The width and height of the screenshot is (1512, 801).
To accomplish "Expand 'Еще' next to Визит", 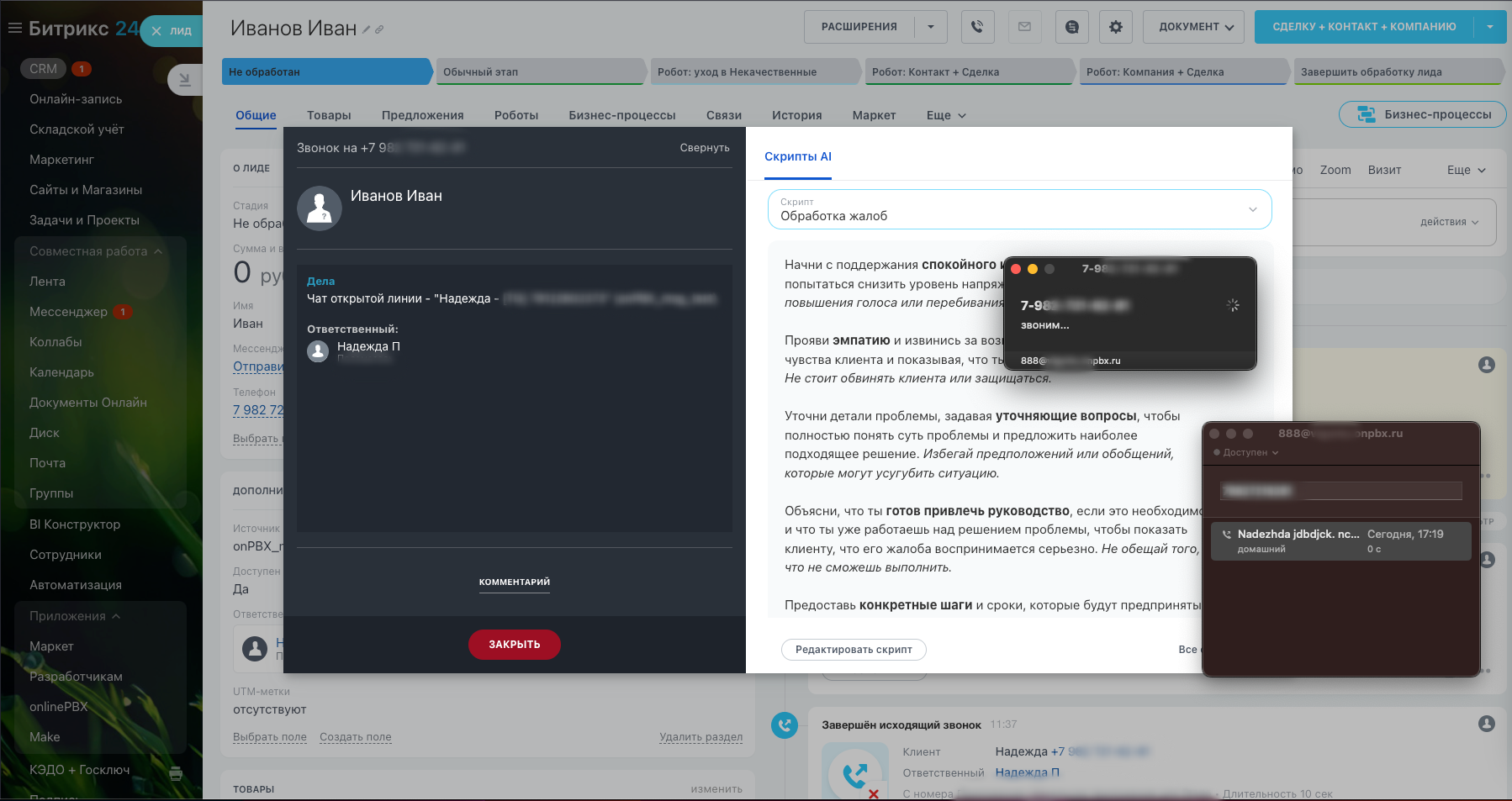I will click(1466, 170).
